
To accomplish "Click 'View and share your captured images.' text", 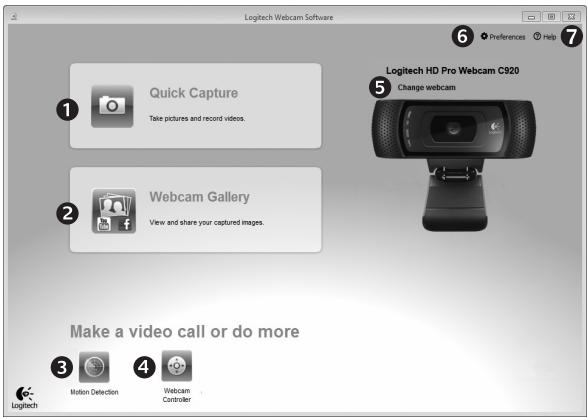I will click(x=207, y=222).
